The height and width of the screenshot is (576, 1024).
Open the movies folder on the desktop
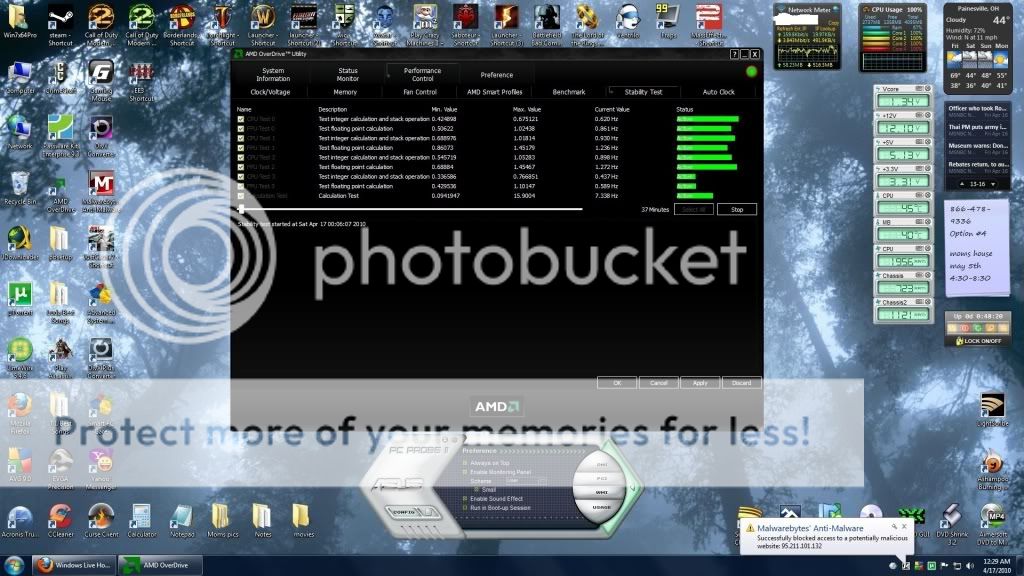coord(303,520)
